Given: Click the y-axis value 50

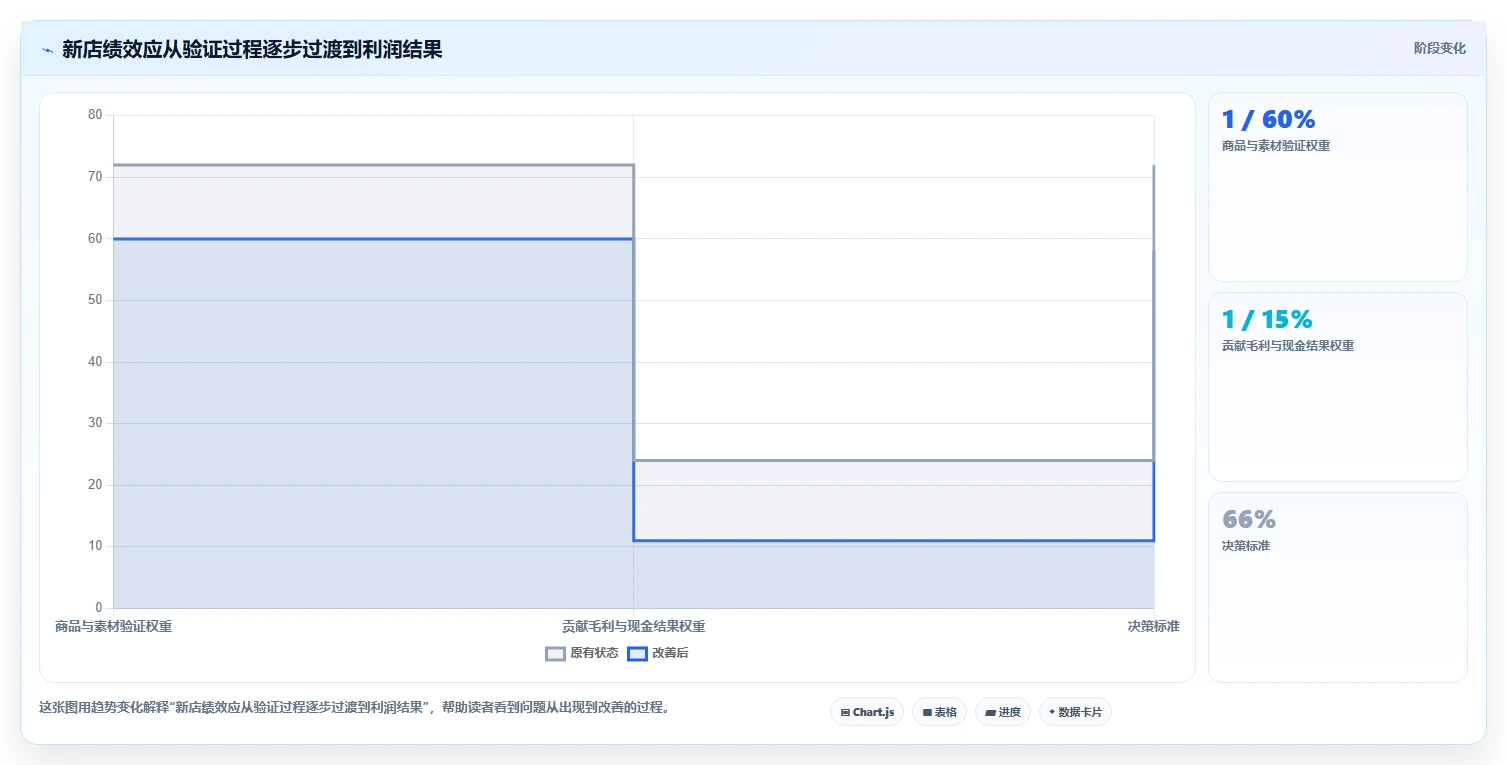Looking at the screenshot, I should (x=95, y=300).
